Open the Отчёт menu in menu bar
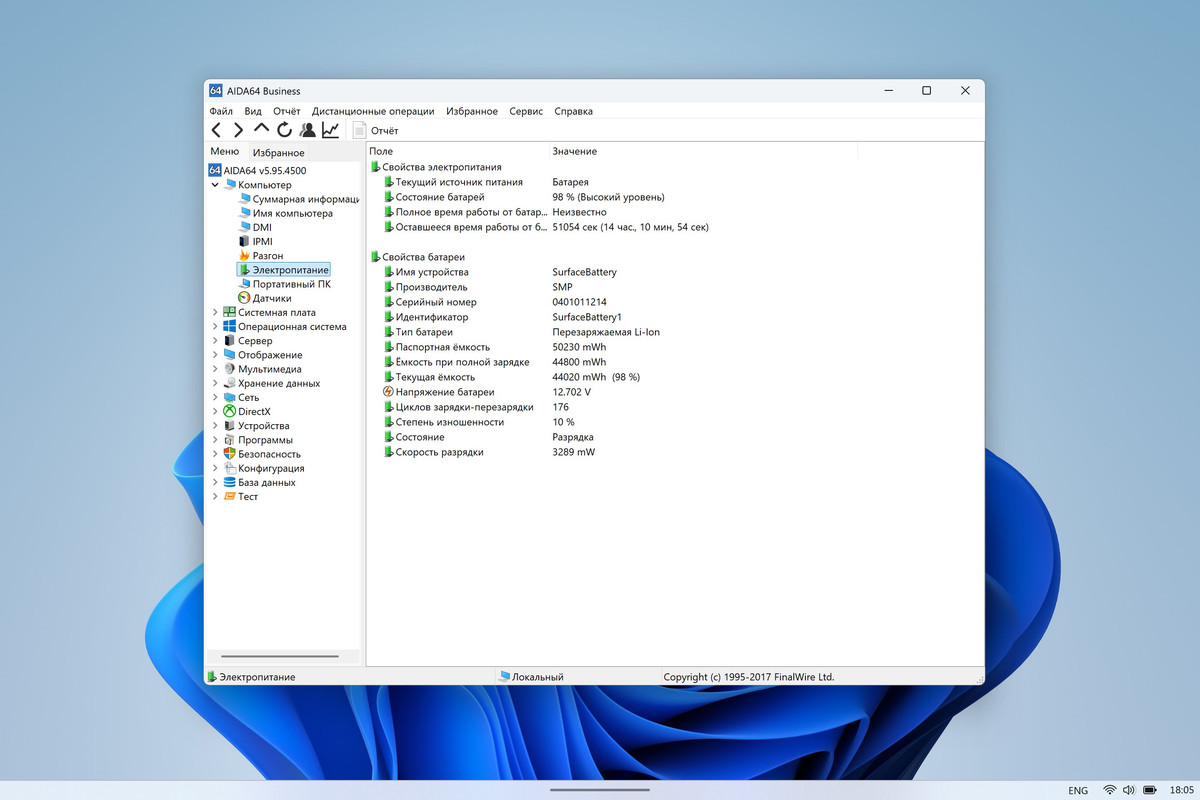The height and width of the screenshot is (800, 1200). pyautogui.click(x=287, y=111)
